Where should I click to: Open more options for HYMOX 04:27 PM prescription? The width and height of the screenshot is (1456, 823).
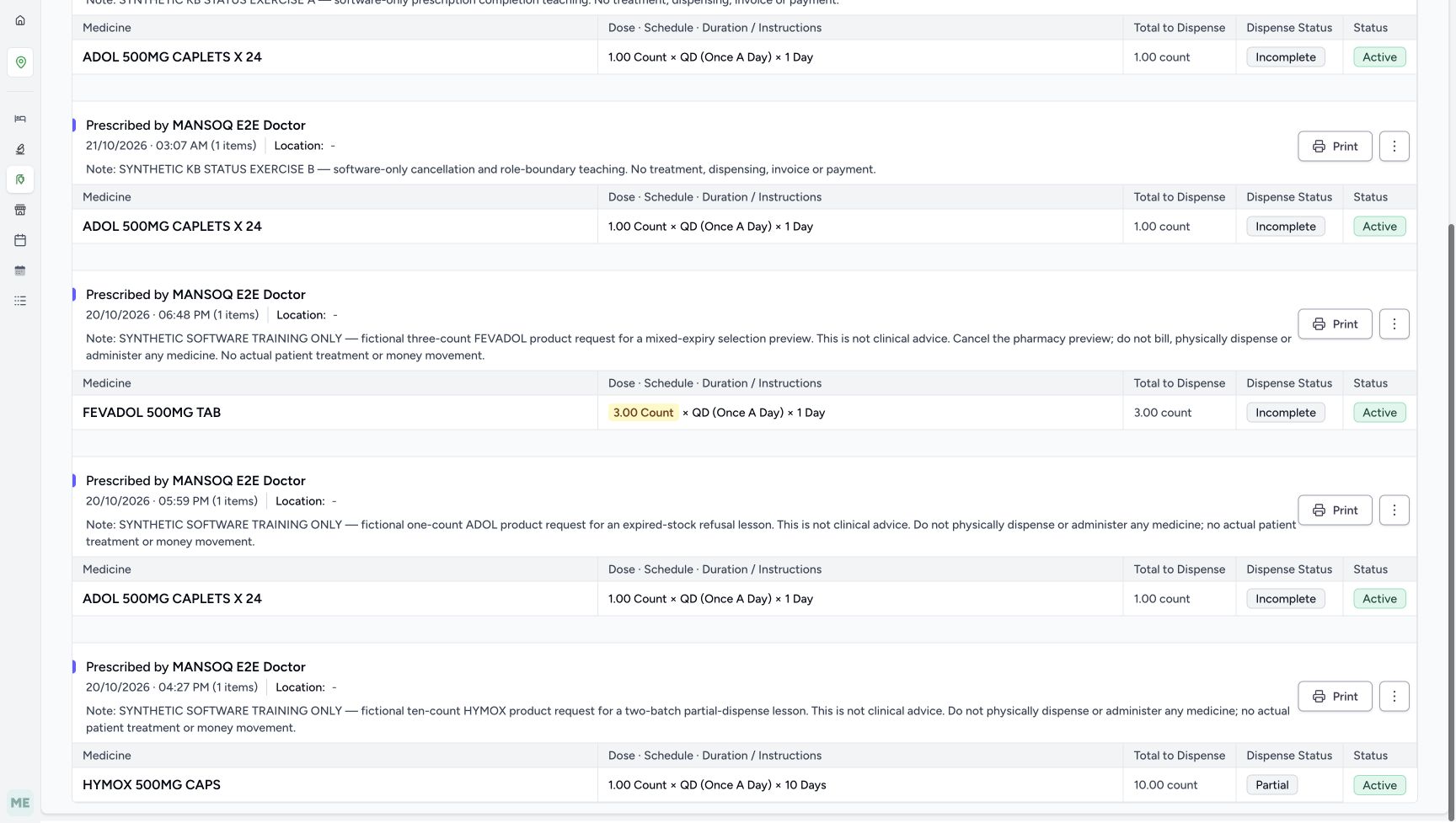[x=1394, y=697]
